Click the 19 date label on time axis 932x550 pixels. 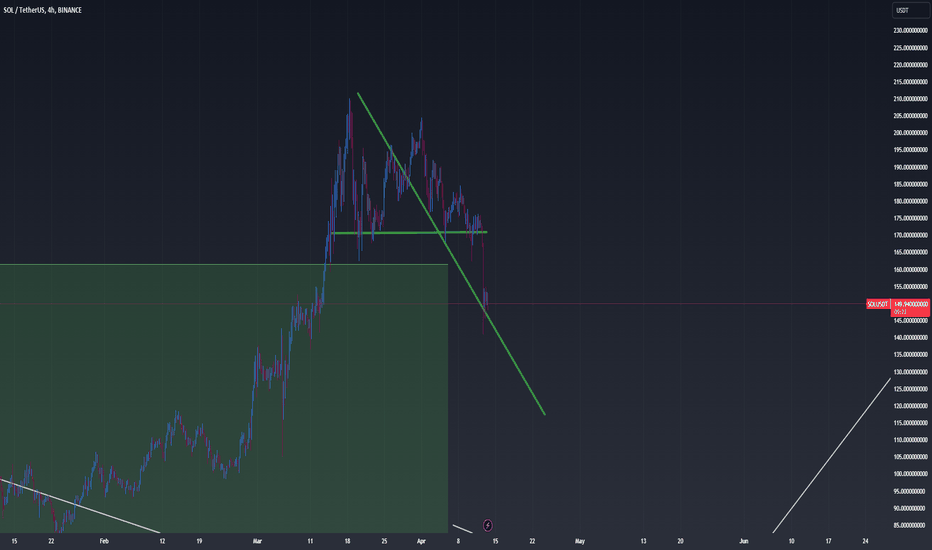[199, 541]
